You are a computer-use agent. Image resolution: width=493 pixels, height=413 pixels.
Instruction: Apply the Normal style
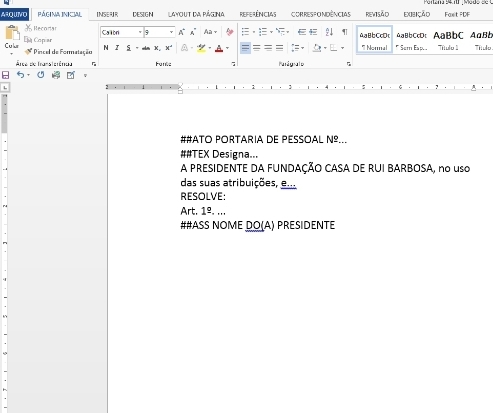pyautogui.click(x=374, y=40)
